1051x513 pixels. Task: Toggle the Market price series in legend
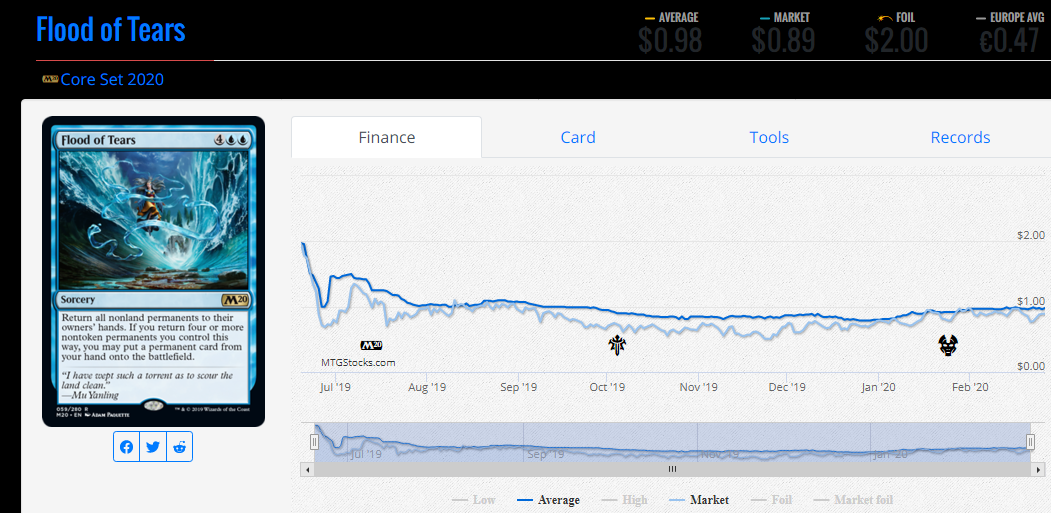click(699, 500)
